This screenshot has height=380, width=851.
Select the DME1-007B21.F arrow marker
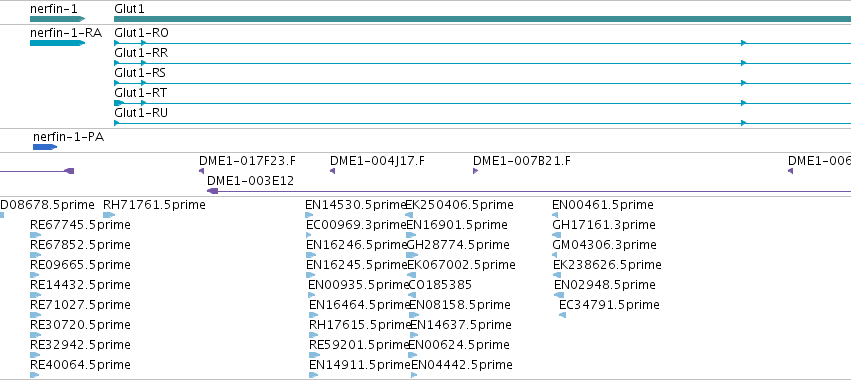click(475, 171)
